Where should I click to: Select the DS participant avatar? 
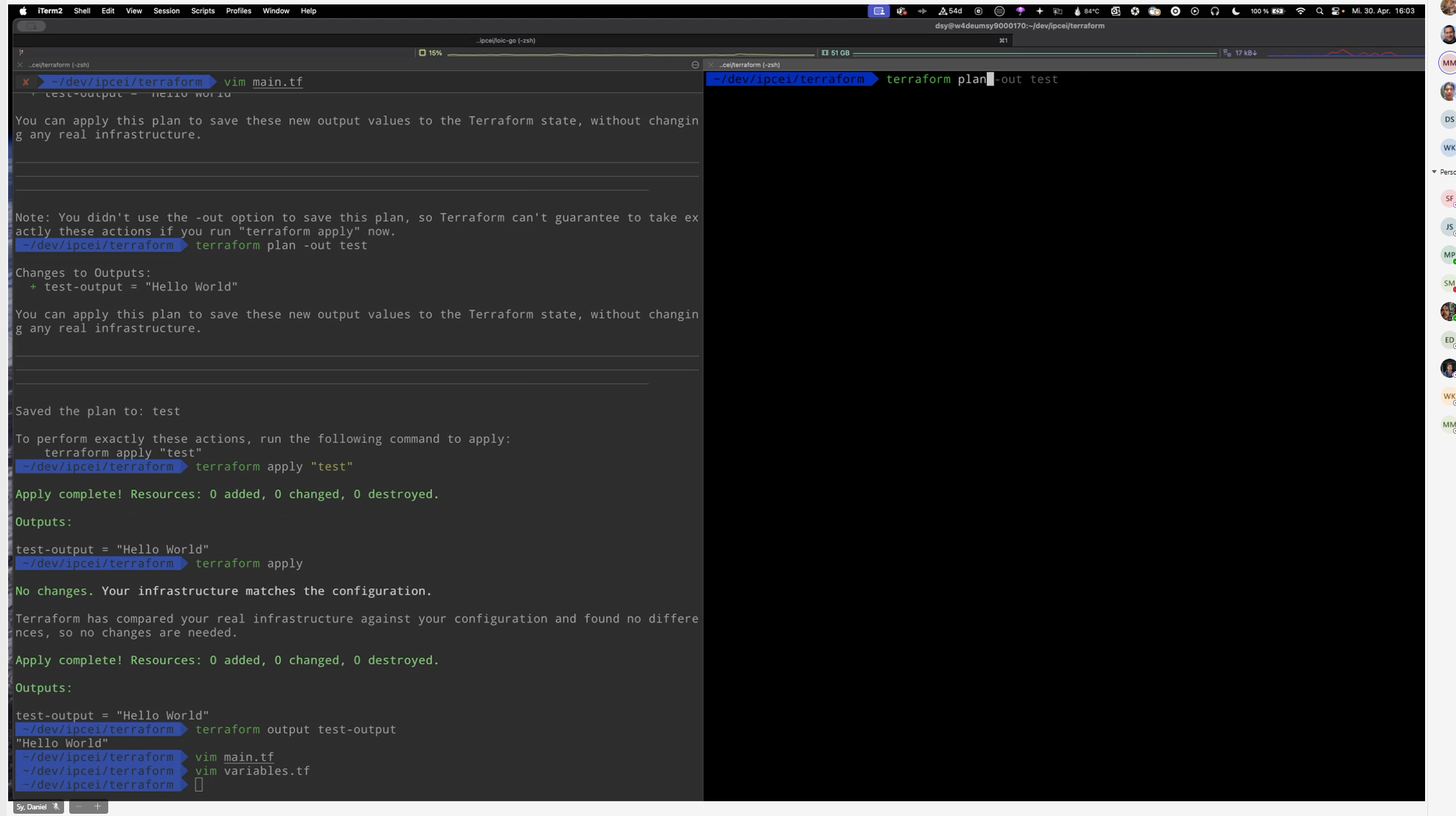pyautogui.click(x=1448, y=119)
